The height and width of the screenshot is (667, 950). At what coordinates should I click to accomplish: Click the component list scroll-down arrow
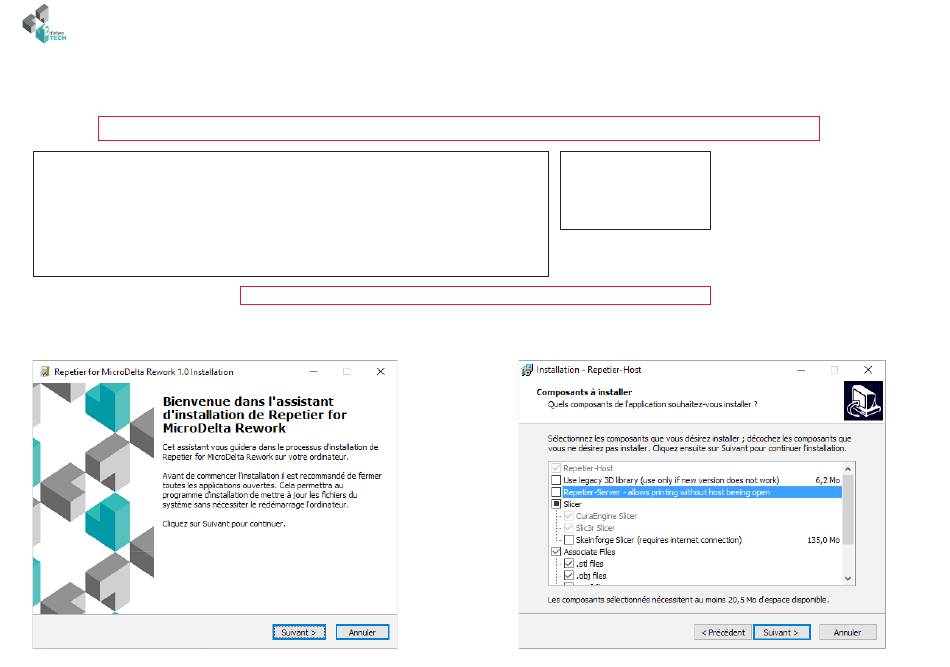848,579
